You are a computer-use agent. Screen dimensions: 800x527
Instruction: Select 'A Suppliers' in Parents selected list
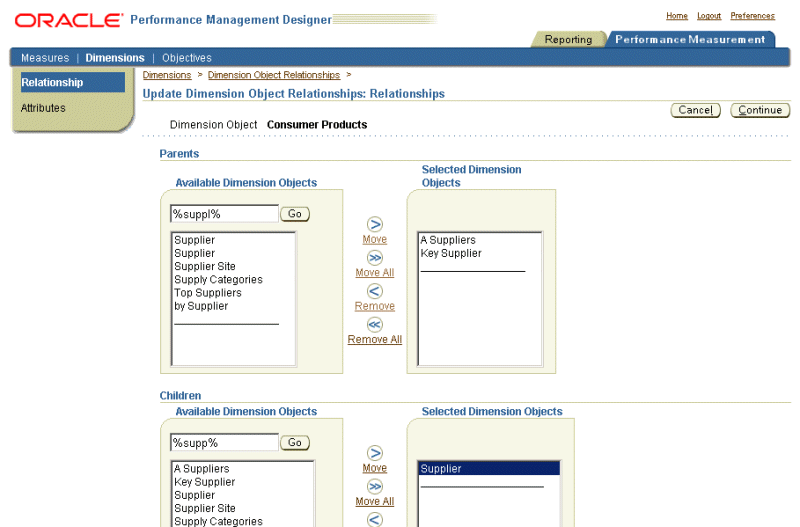pos(480,240)
